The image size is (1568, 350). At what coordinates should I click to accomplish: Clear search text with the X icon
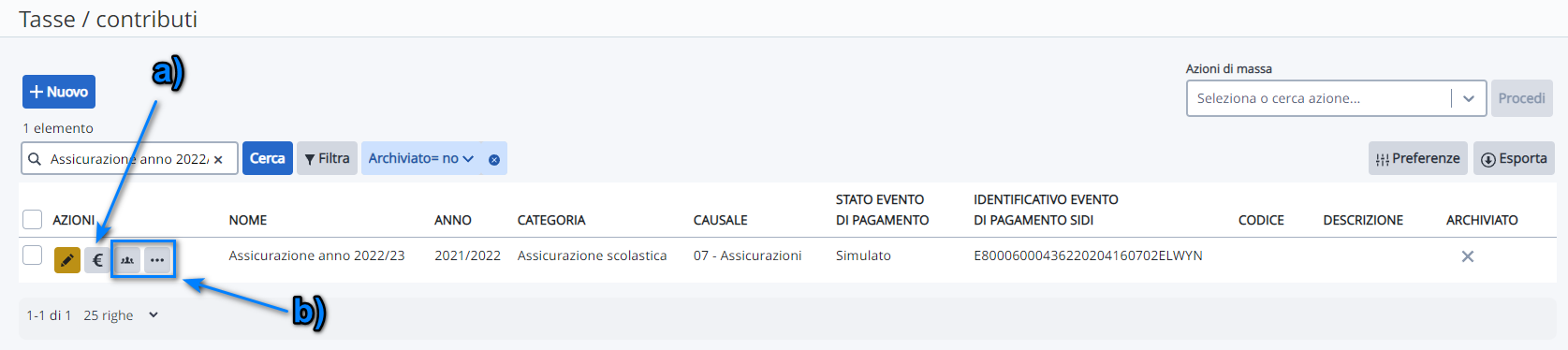click(218, 160)
